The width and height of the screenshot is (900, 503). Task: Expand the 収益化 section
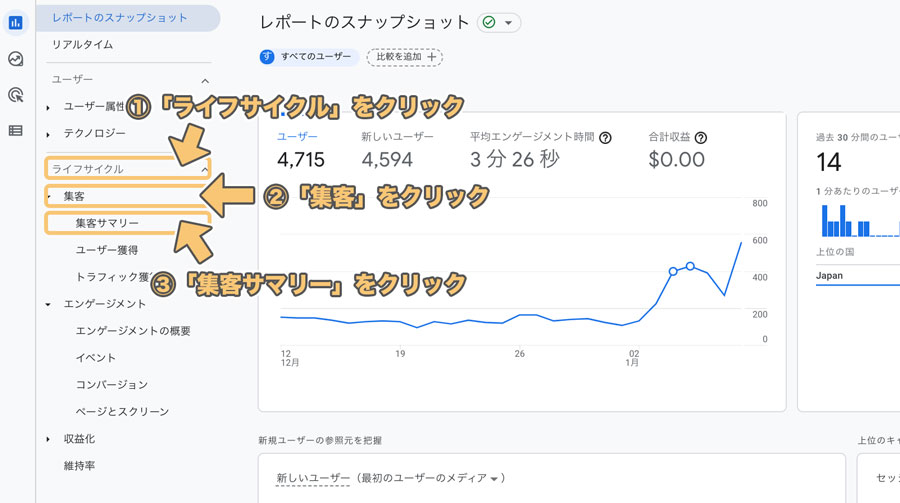(48, 439)
